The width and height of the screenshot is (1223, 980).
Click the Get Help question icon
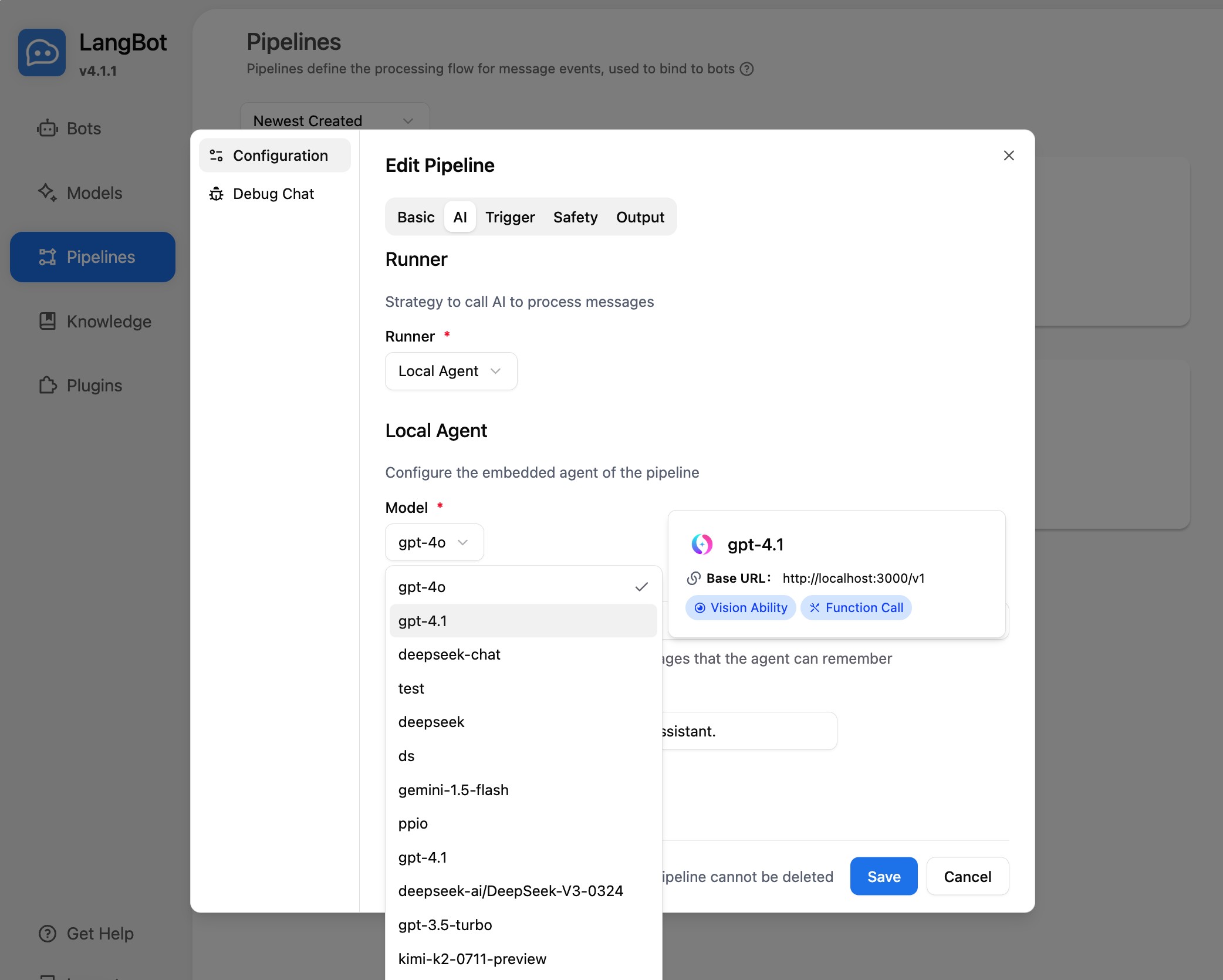point(47,933)
